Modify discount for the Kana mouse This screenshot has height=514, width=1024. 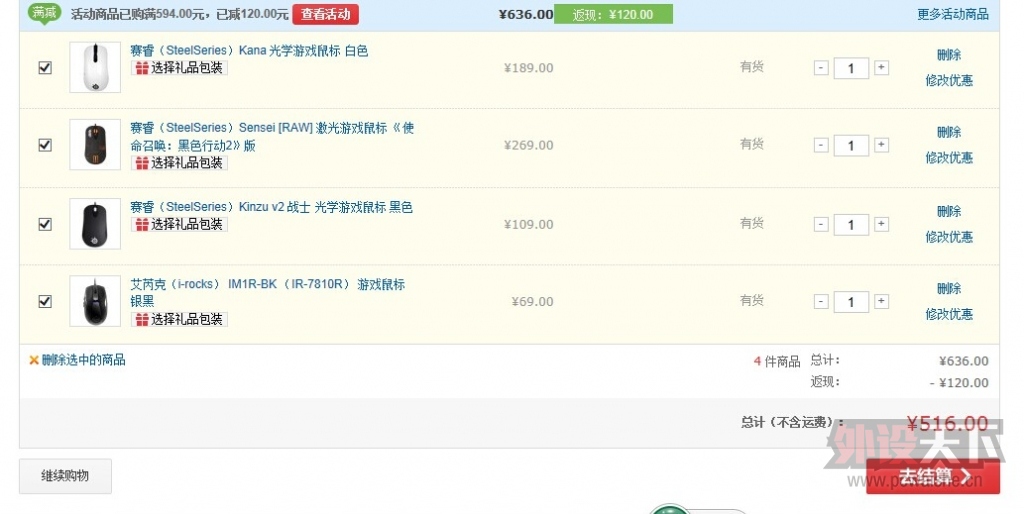949,80
